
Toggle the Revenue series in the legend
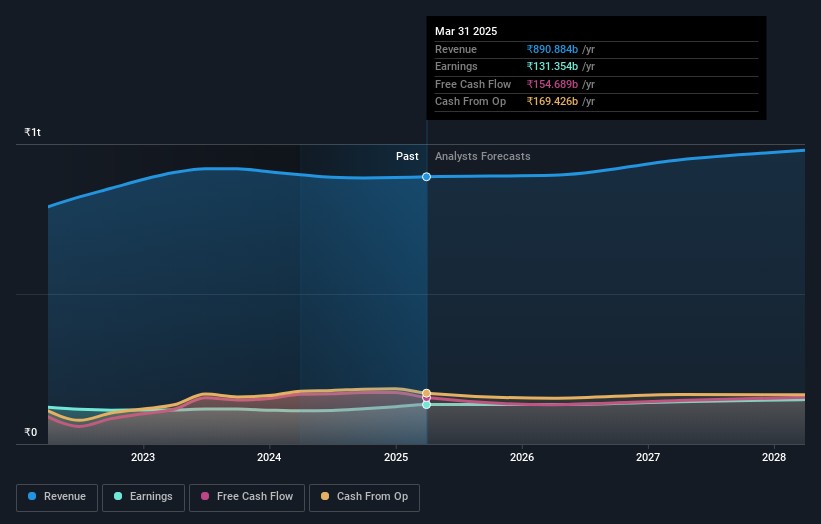point(57,497)
